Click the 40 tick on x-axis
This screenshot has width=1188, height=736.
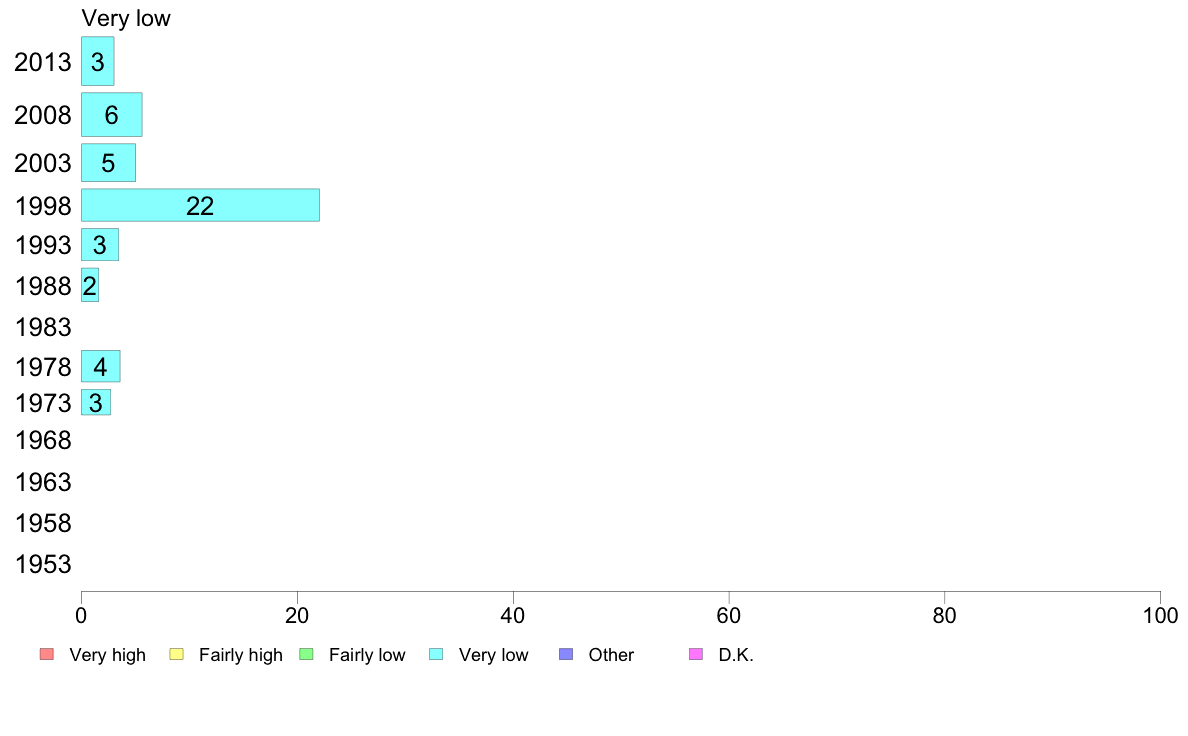click(x=513, y=615)
